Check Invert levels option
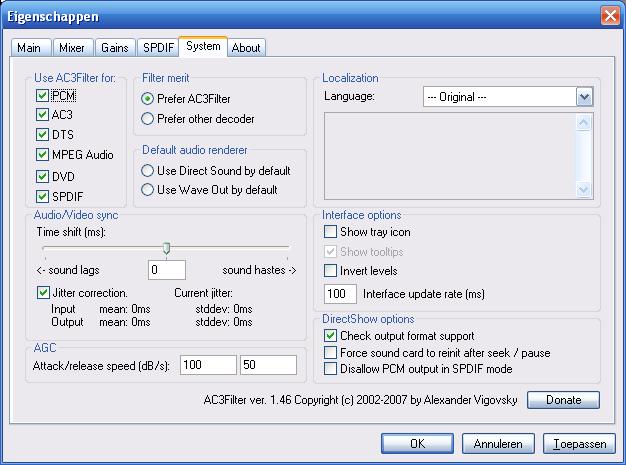This screenshot has height=465, width=626. 331,271
